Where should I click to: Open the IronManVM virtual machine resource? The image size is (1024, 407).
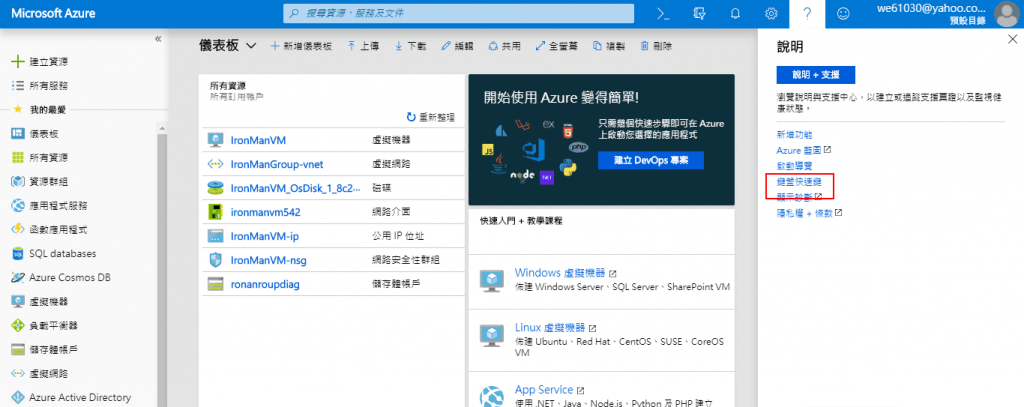point(258,140)
